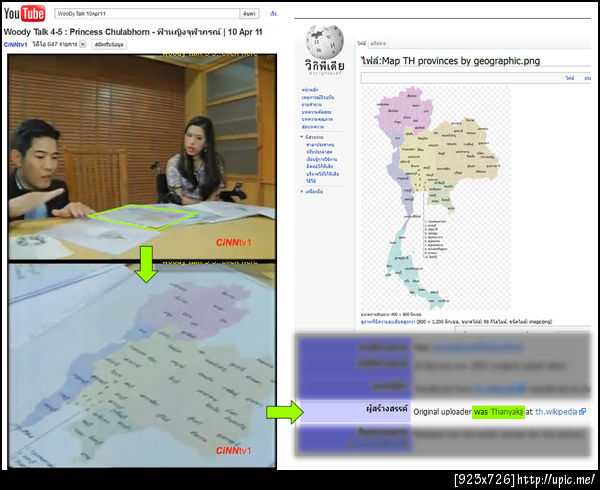600x490 pixels.
Task: Open บริจาคให้วิกิพีเดีย donate link
Action: [323, 174]
